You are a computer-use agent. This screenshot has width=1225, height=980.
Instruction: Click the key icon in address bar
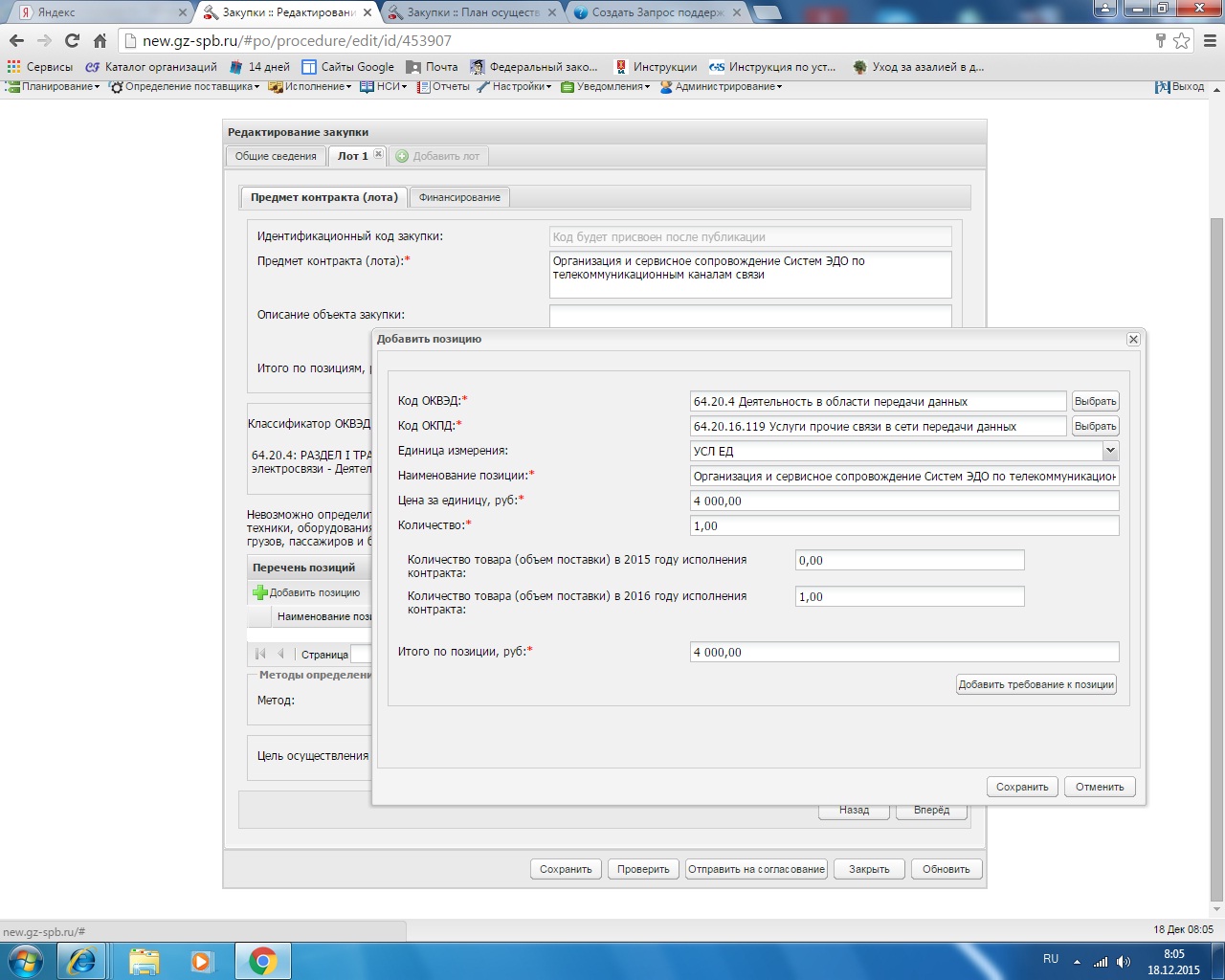[1161, 40]
